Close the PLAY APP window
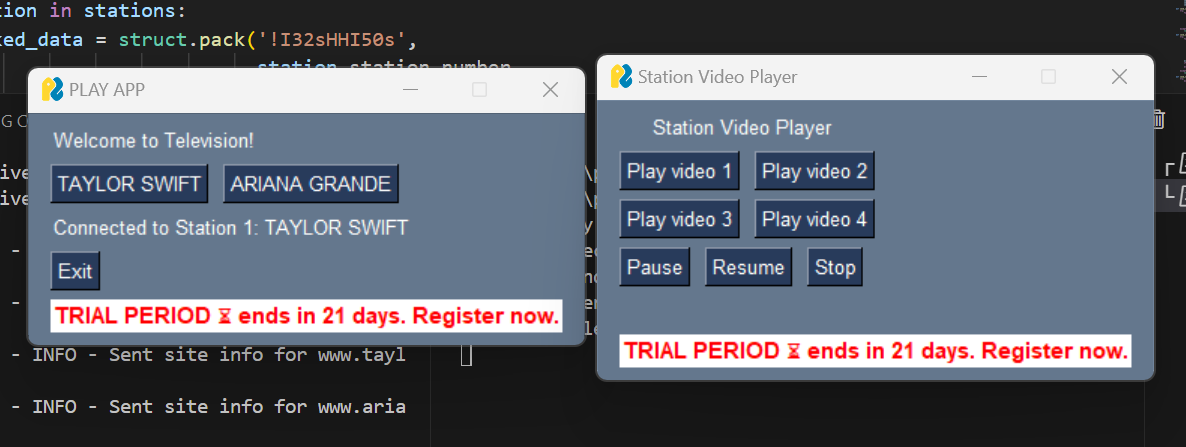The height and width of the screenshot is (447, 1186). (550, 90)
